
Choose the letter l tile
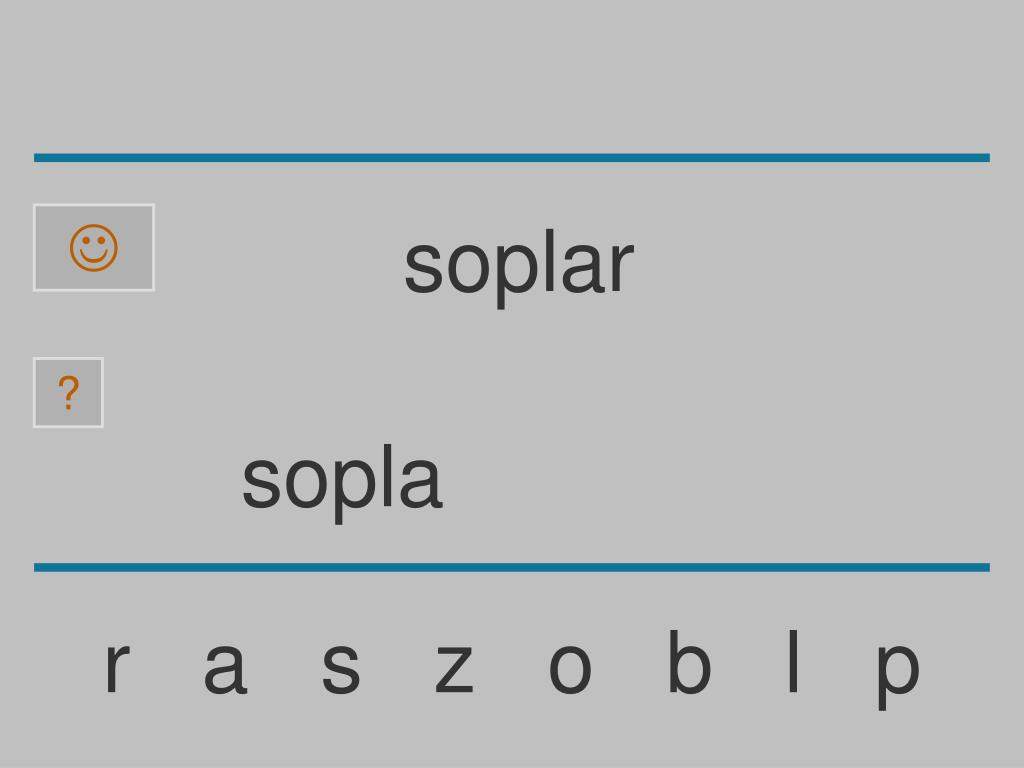point(793,661)
